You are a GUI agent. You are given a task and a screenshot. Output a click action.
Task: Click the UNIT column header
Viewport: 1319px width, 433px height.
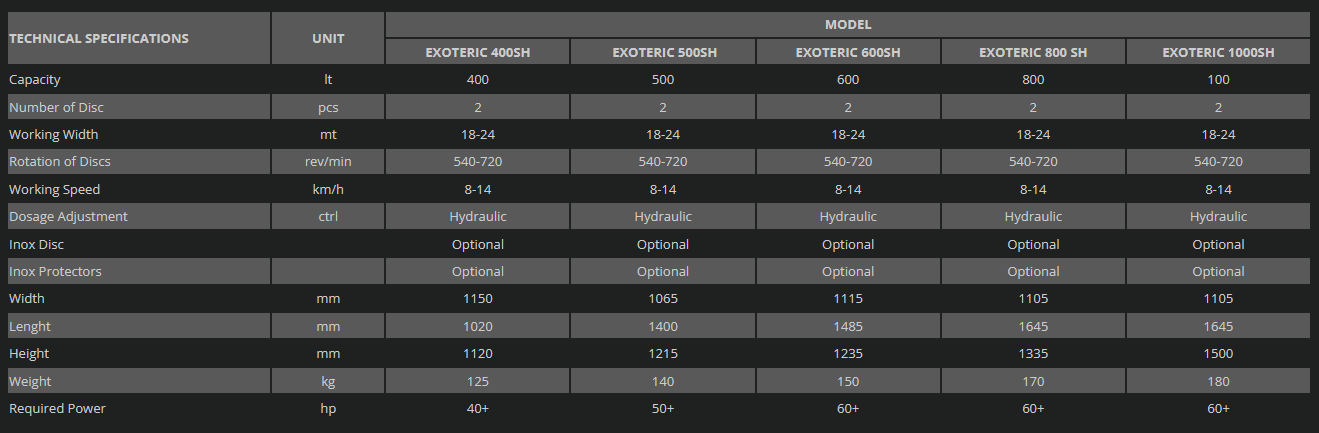(328, 38)
